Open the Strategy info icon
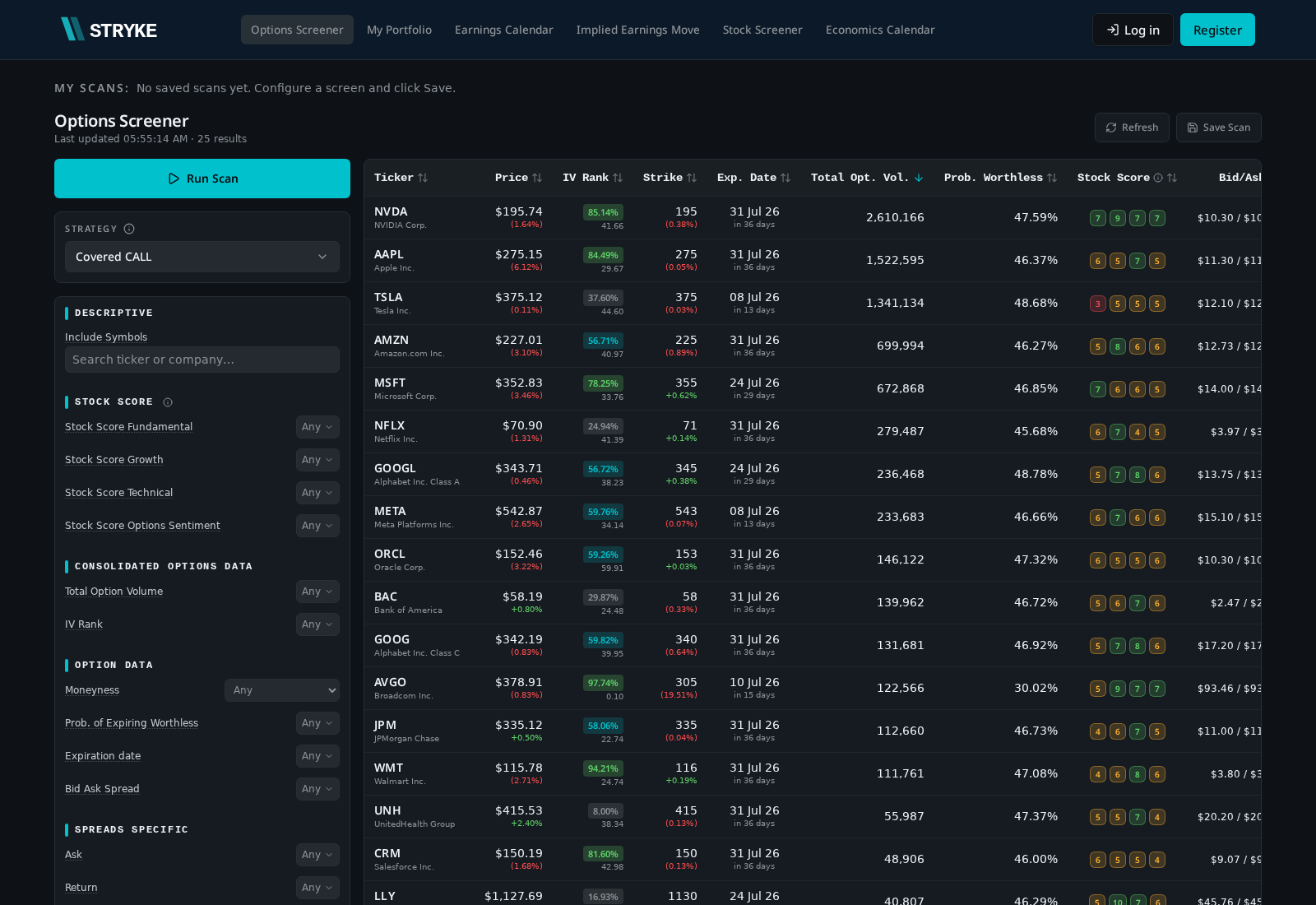 point(129,229)
